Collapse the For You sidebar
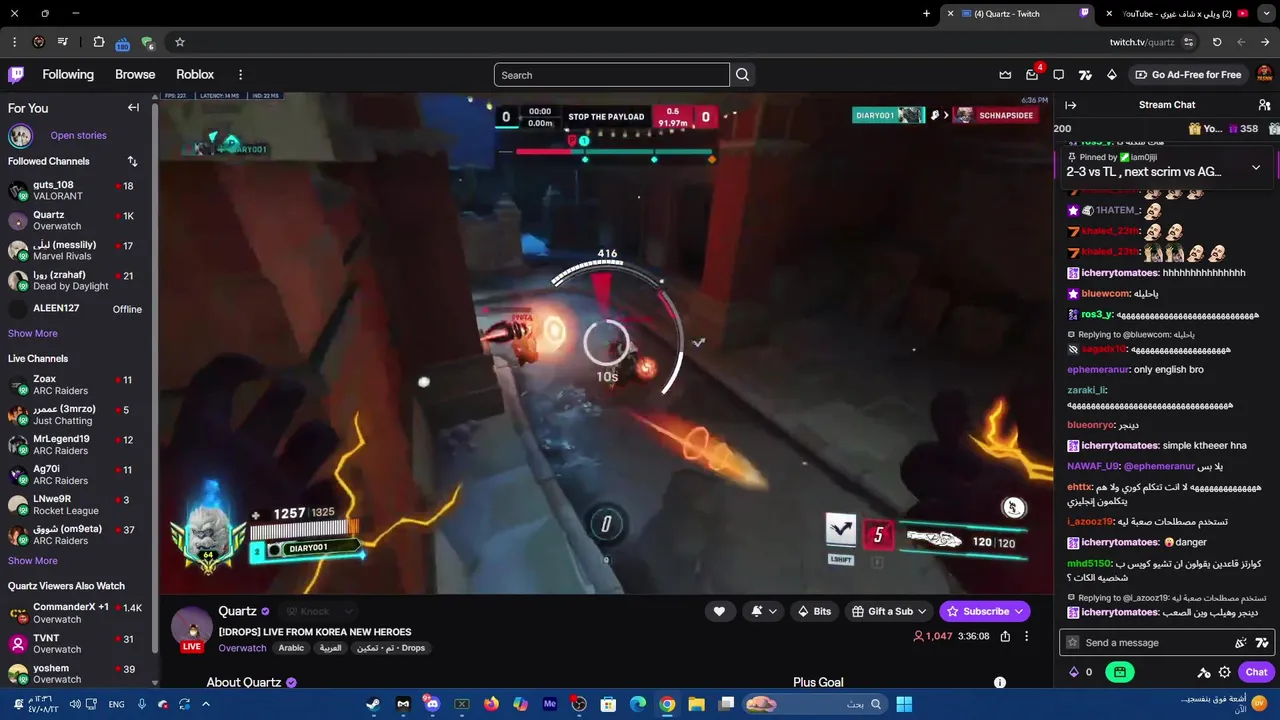The image size is (1280, 720). [x=133, y=108]
